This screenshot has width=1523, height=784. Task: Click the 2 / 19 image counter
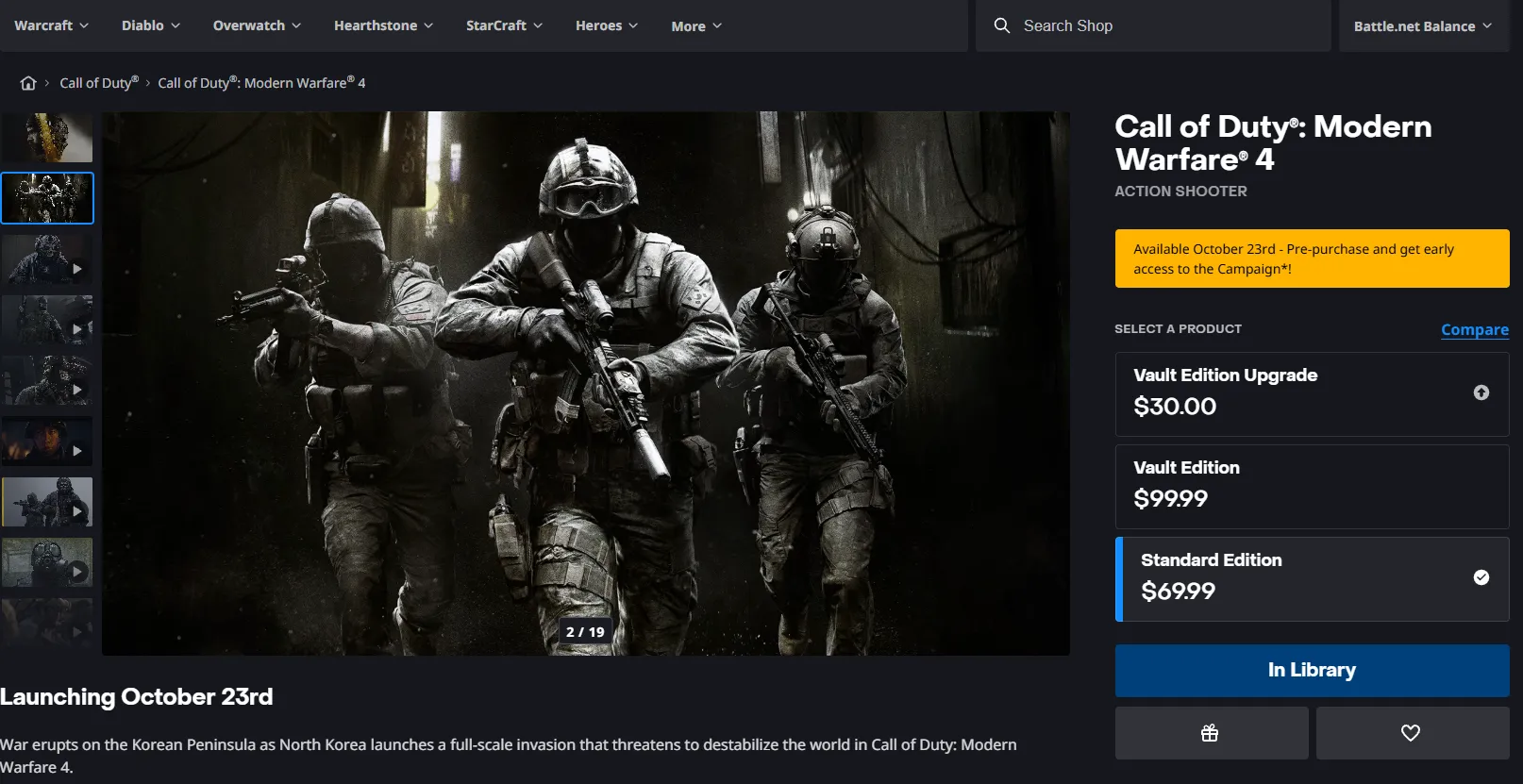(x=585, y=632)
